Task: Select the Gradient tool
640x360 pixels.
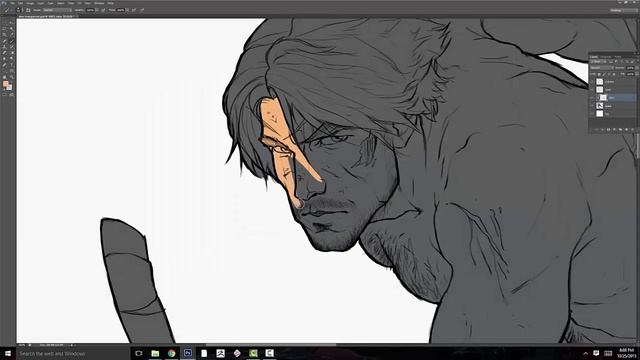Action: [x=11, y=53]
